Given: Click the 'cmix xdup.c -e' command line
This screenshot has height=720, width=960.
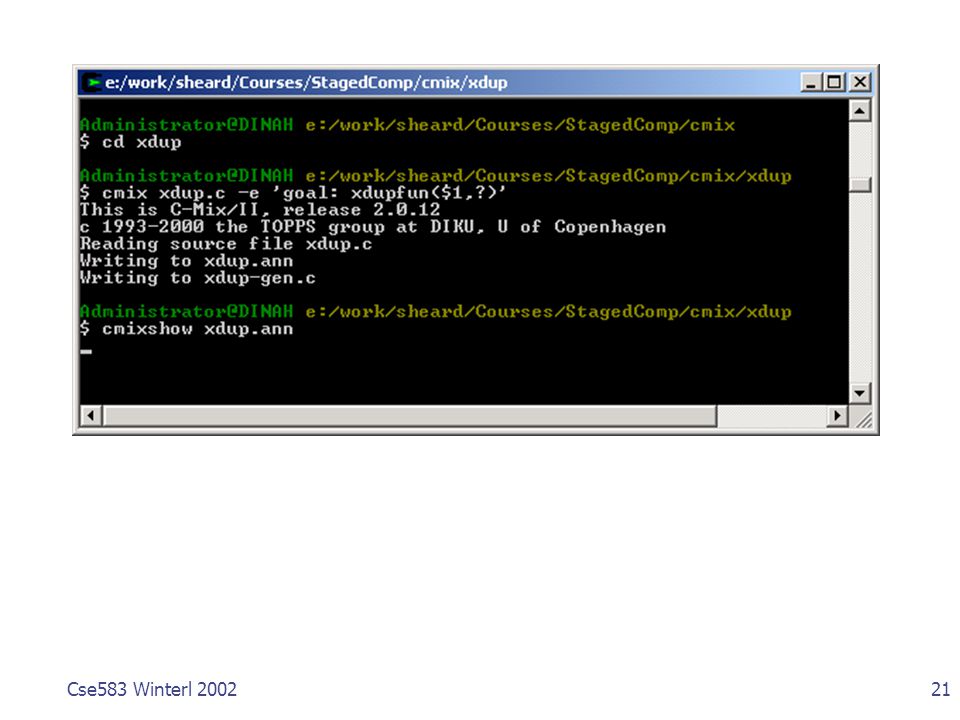Looking at the screenshot, I should click(293, 193).
